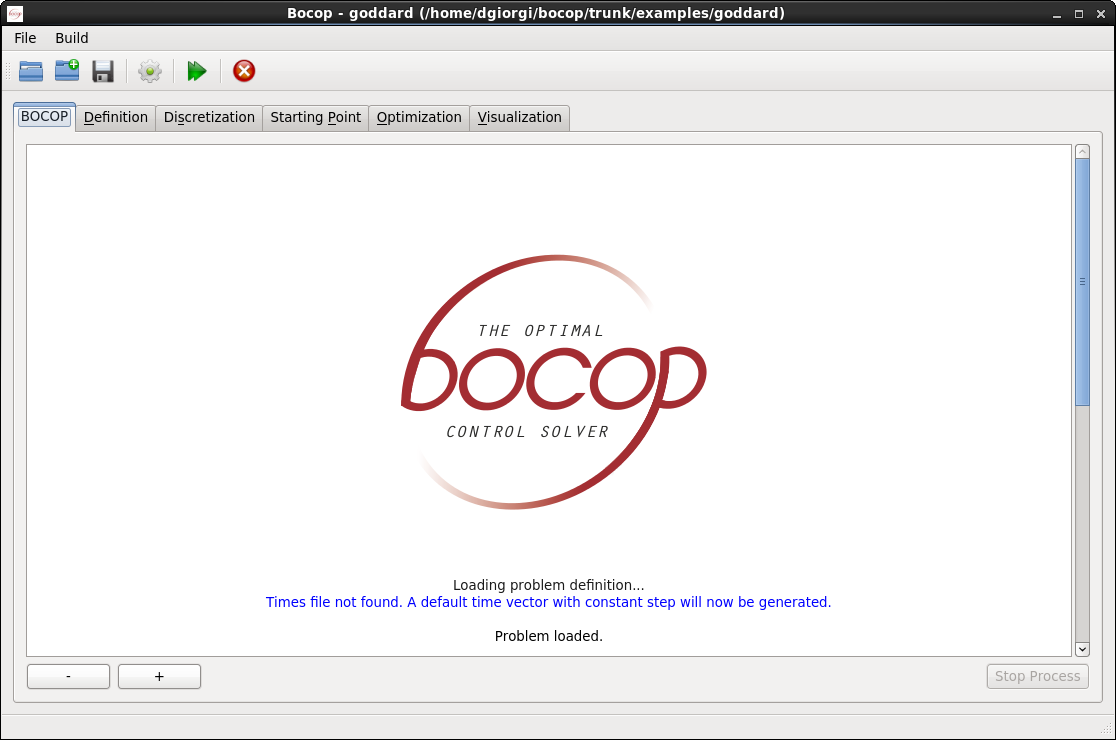Screen dimensions: 1116x740
Task: Create new problem folder with plus icon
Action: [67, 70]
